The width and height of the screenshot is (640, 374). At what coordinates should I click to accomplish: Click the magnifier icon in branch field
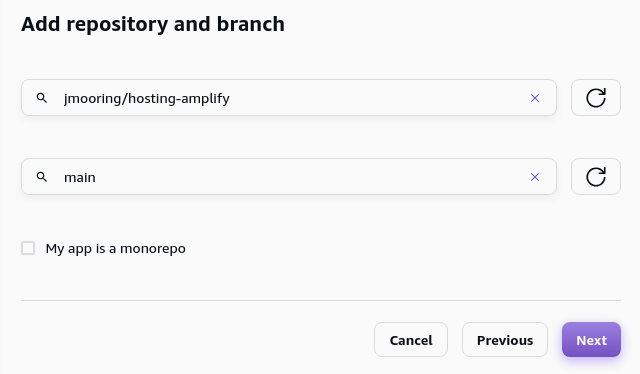click(42, 177)
